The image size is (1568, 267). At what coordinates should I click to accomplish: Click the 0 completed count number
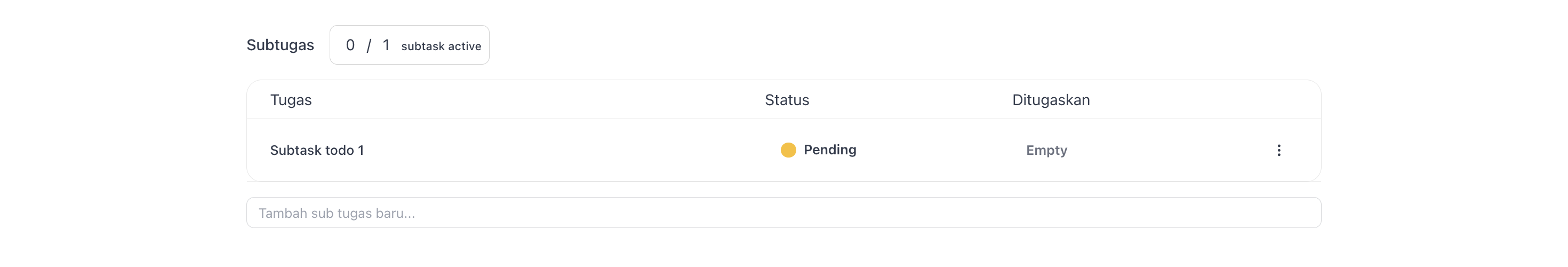(350, 45)
